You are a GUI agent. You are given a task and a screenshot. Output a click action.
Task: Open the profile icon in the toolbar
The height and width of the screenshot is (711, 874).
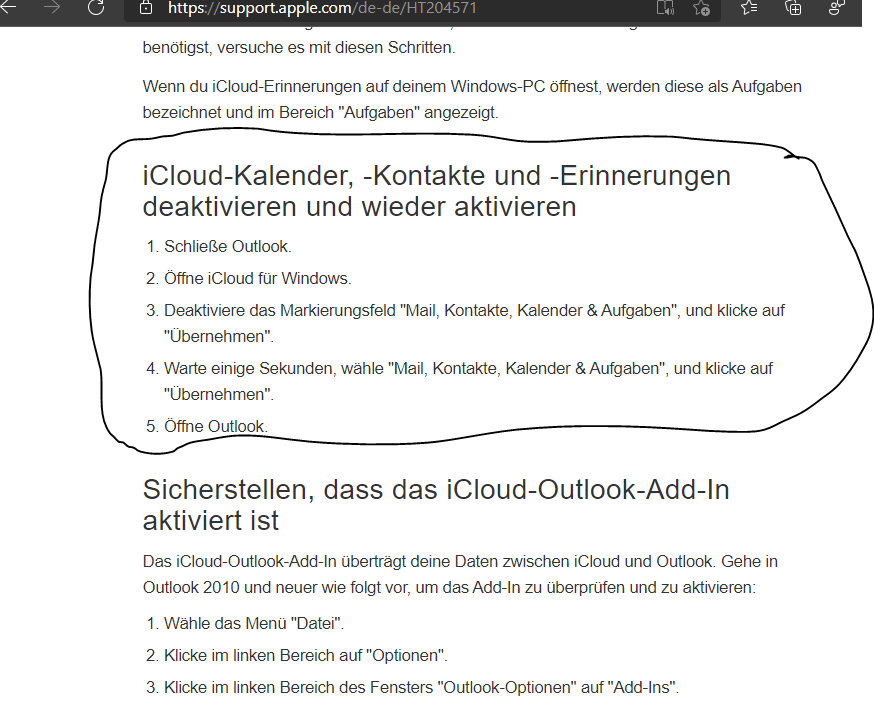pyautogui.click(x=836, y=8)
